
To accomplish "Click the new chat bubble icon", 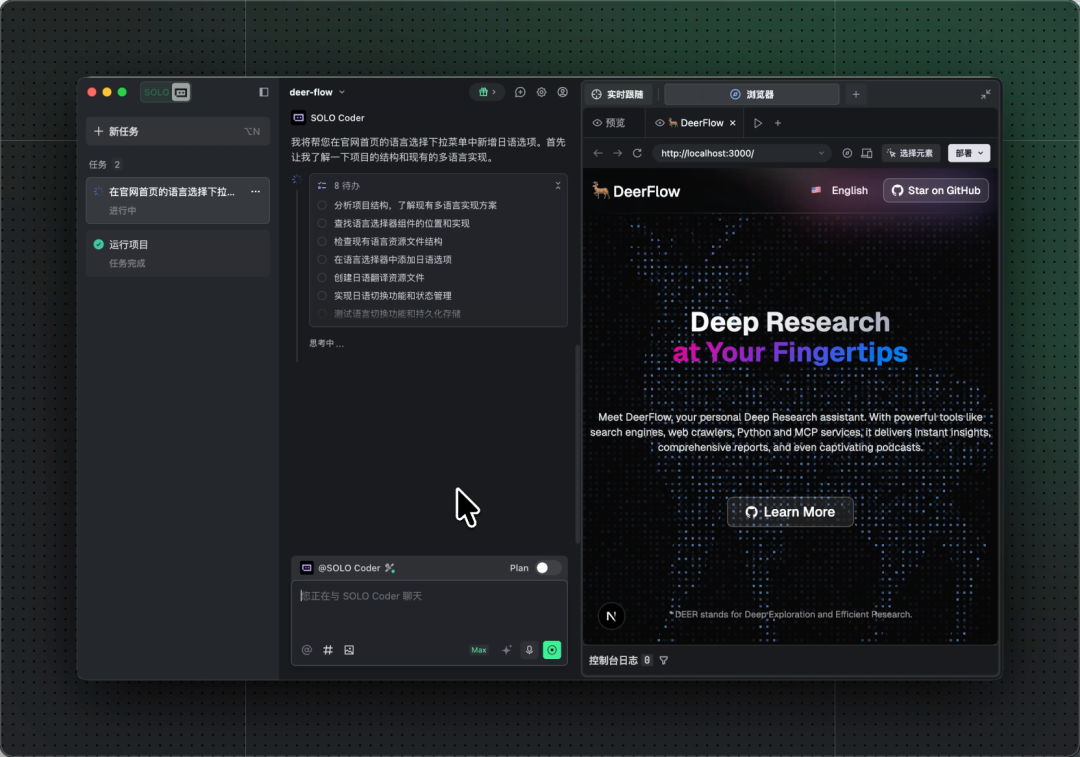I will 520,92.
